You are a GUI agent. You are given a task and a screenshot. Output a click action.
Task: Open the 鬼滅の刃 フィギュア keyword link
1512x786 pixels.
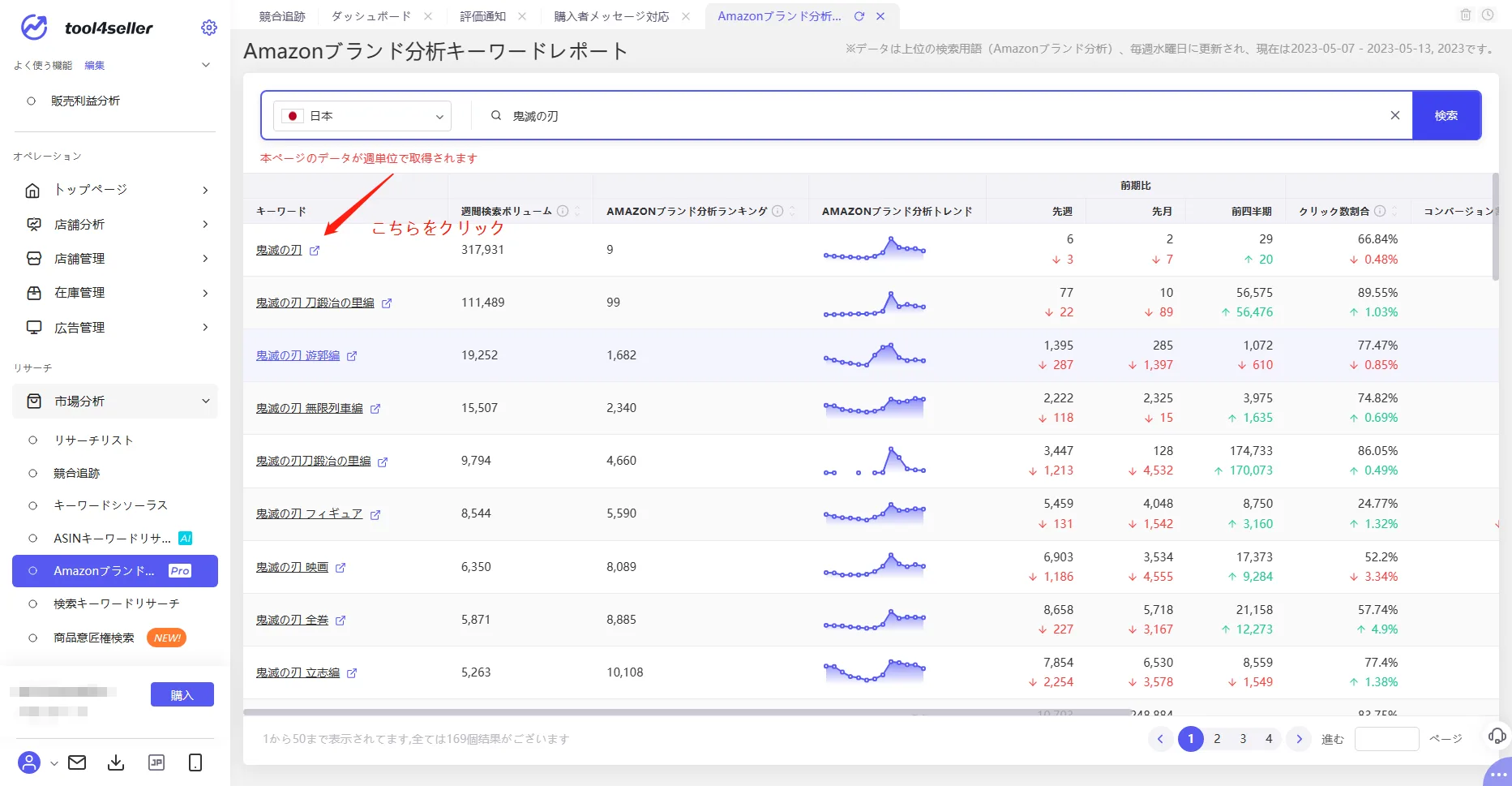click(x=310, y=513)
